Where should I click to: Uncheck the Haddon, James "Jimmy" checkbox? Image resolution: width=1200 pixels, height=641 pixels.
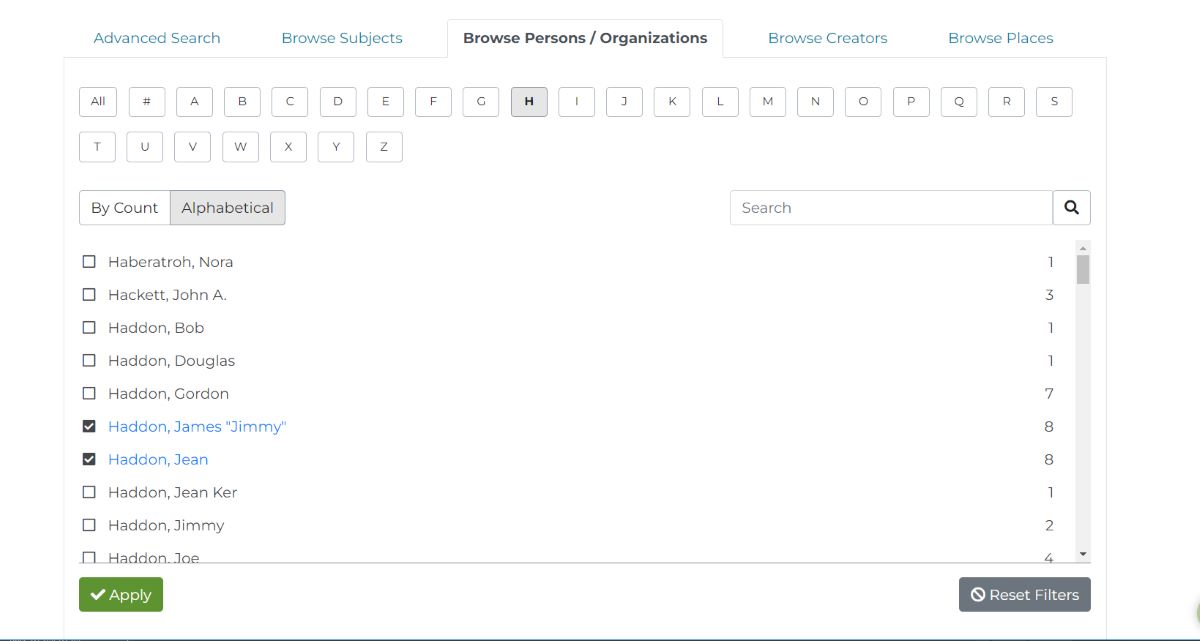(89, 427)
